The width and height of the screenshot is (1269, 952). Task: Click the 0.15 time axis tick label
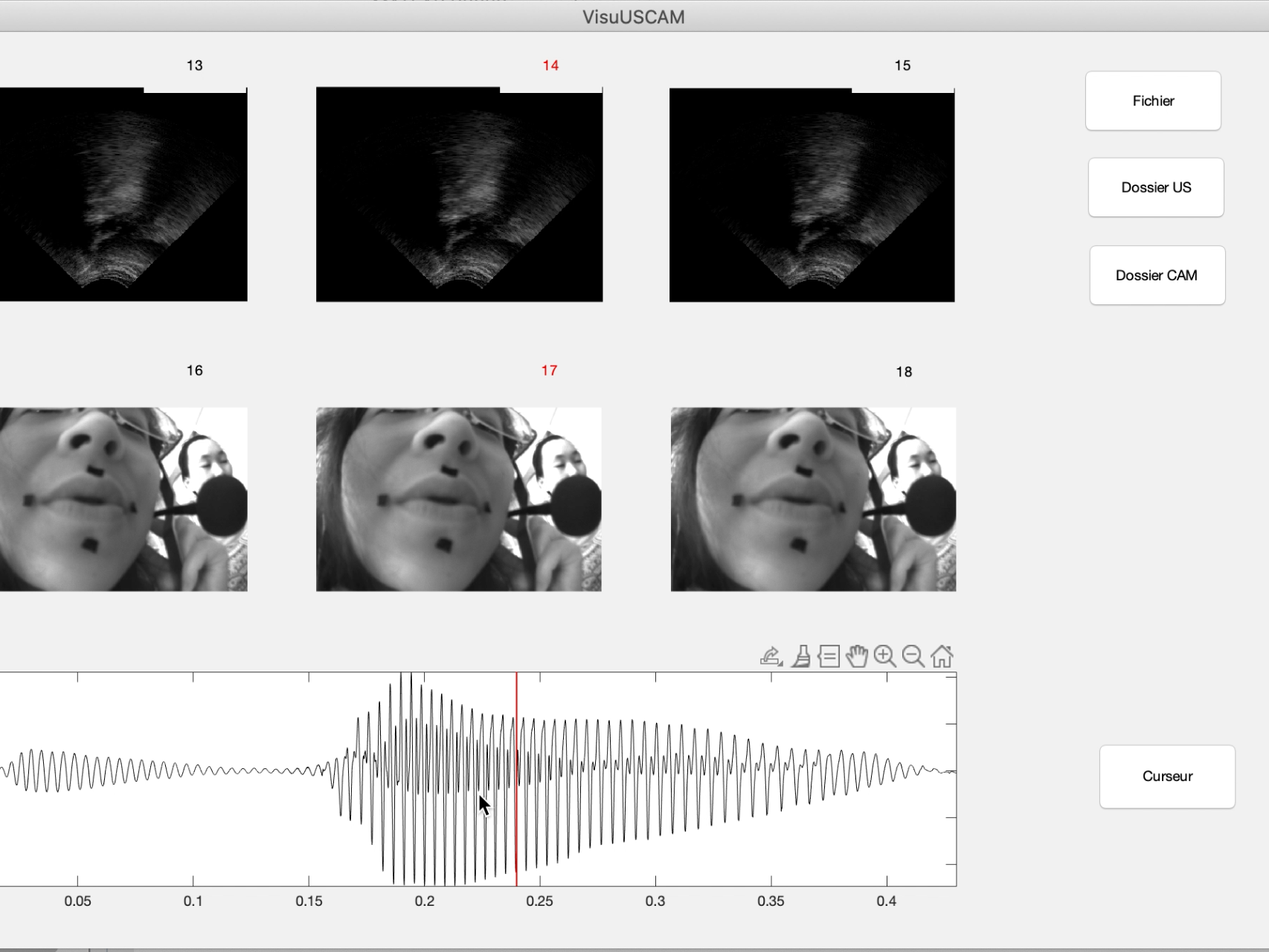click(x=309, y=901)
